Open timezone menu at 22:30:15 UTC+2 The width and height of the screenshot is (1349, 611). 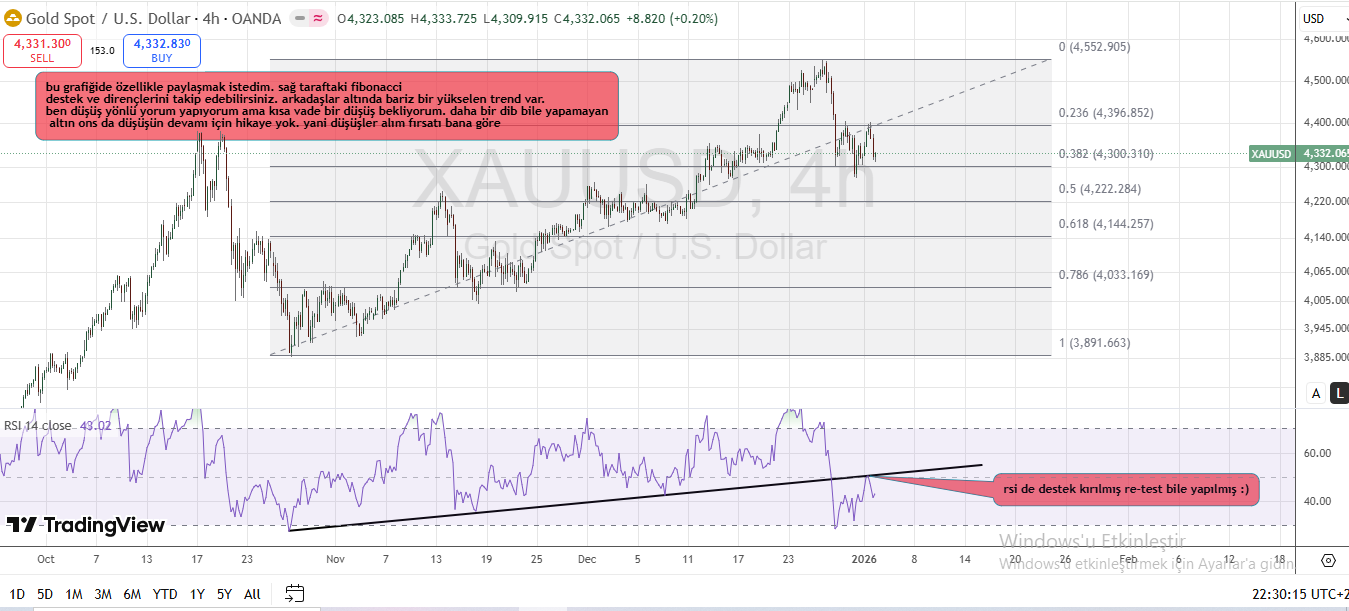pyautogui.click(x=1299, y=594)
